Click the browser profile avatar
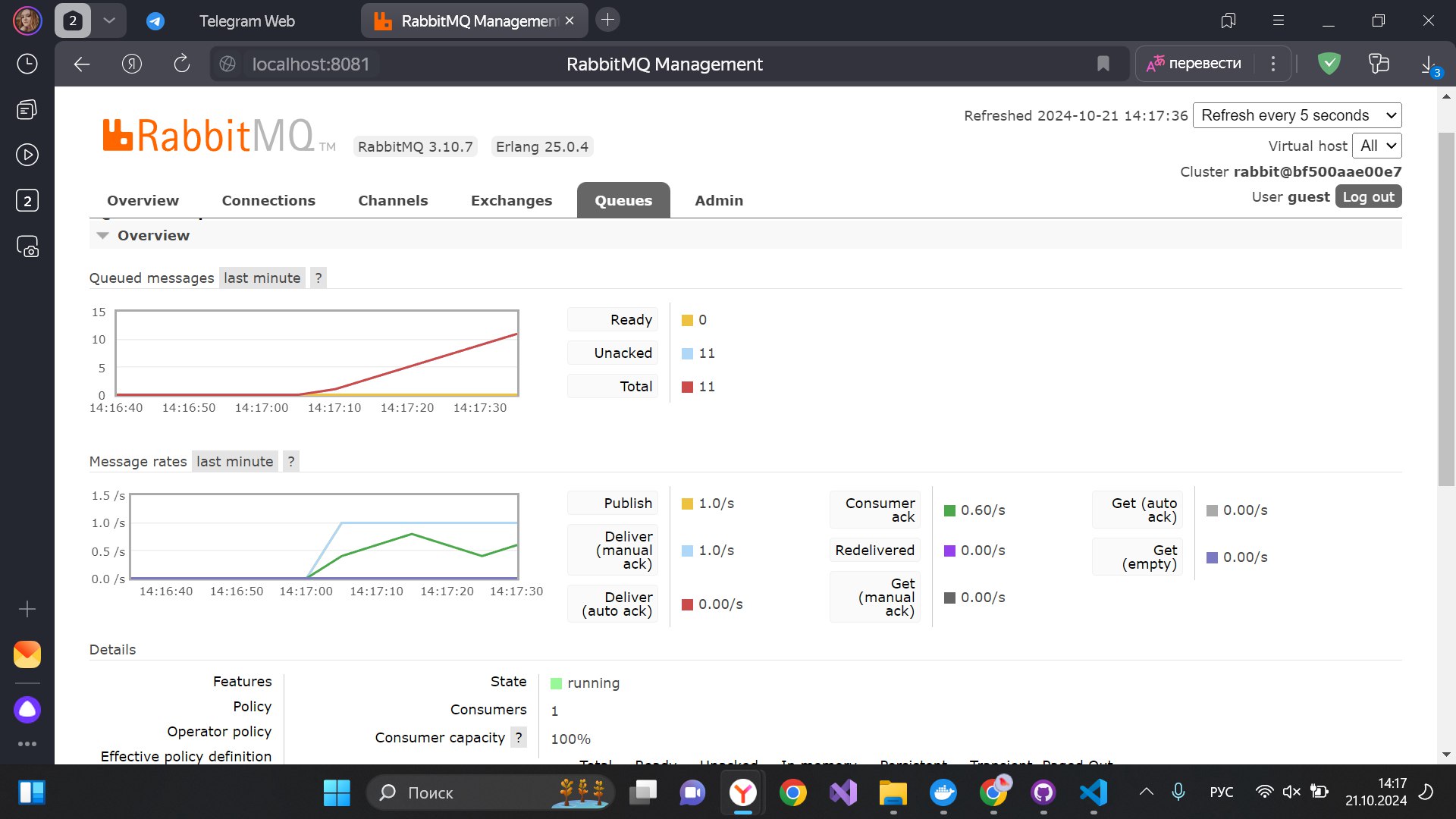Screen dimensions: 1456x819 tap(27, 20)
